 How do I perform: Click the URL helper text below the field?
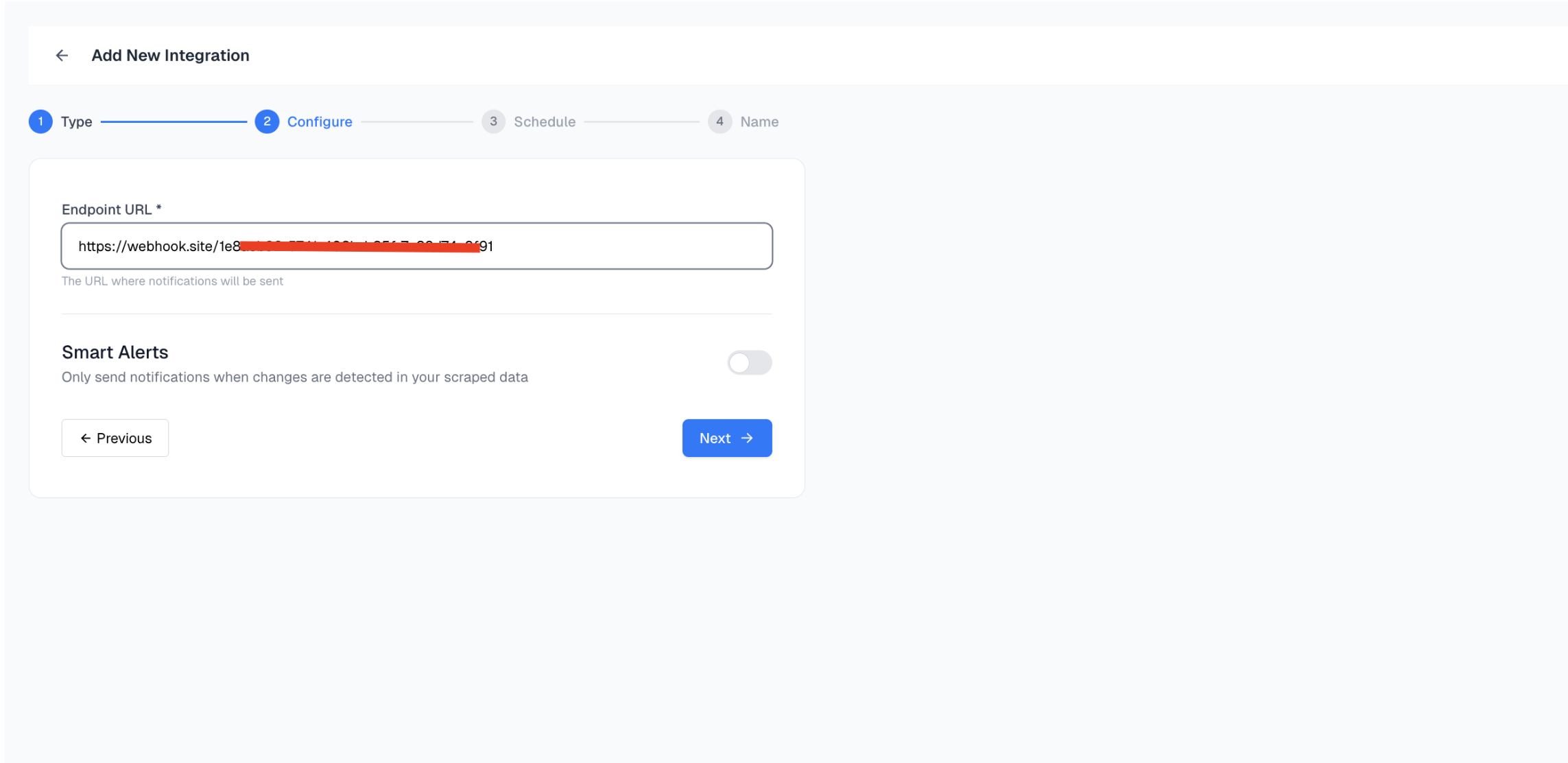tap(172, 281)
